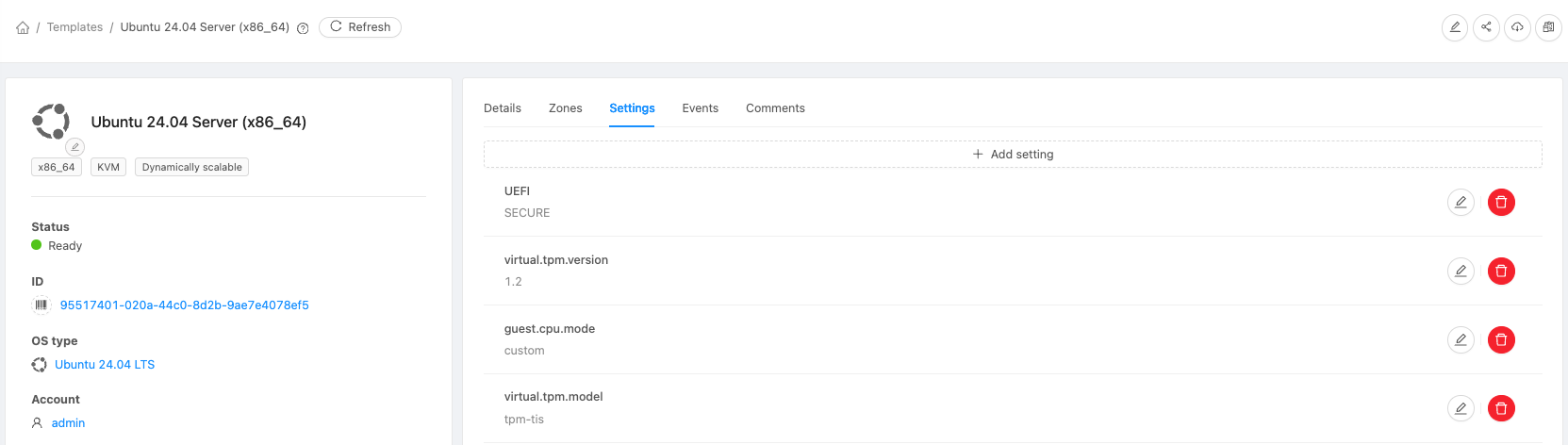Select the guest.cpu.mode setting name
Viewport: 1568px width, 445px height.
point(550,329)
